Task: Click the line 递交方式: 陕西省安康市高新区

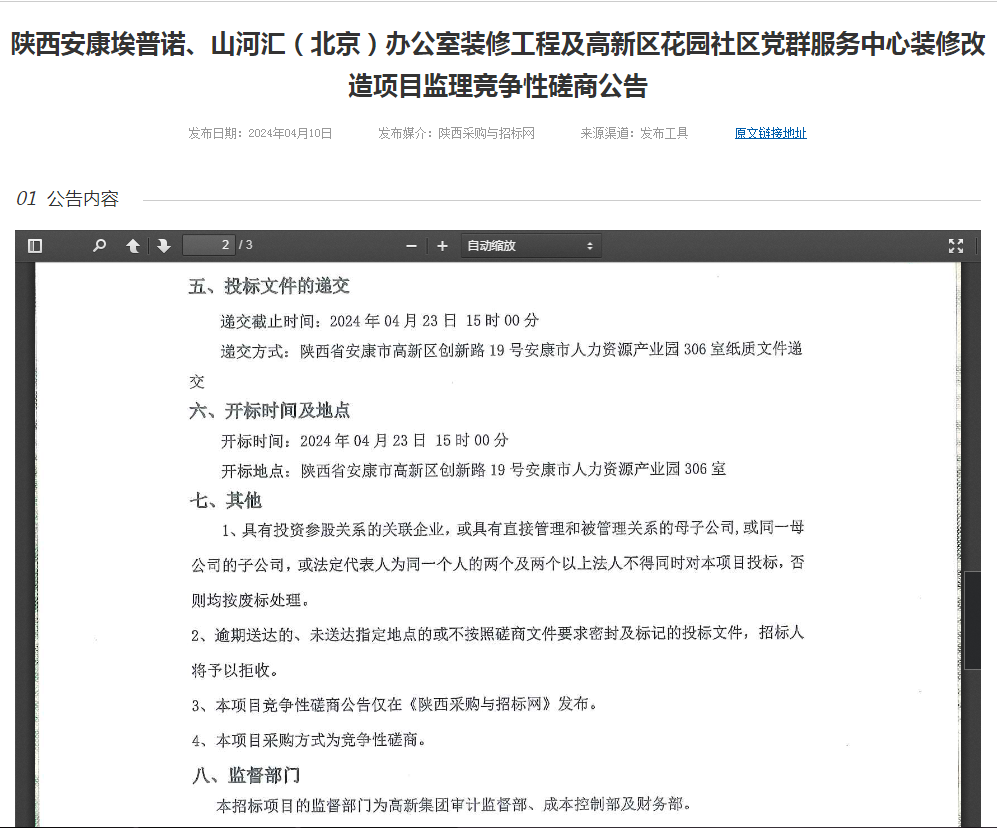Action: pyautogui.click(x=511, y=350)
